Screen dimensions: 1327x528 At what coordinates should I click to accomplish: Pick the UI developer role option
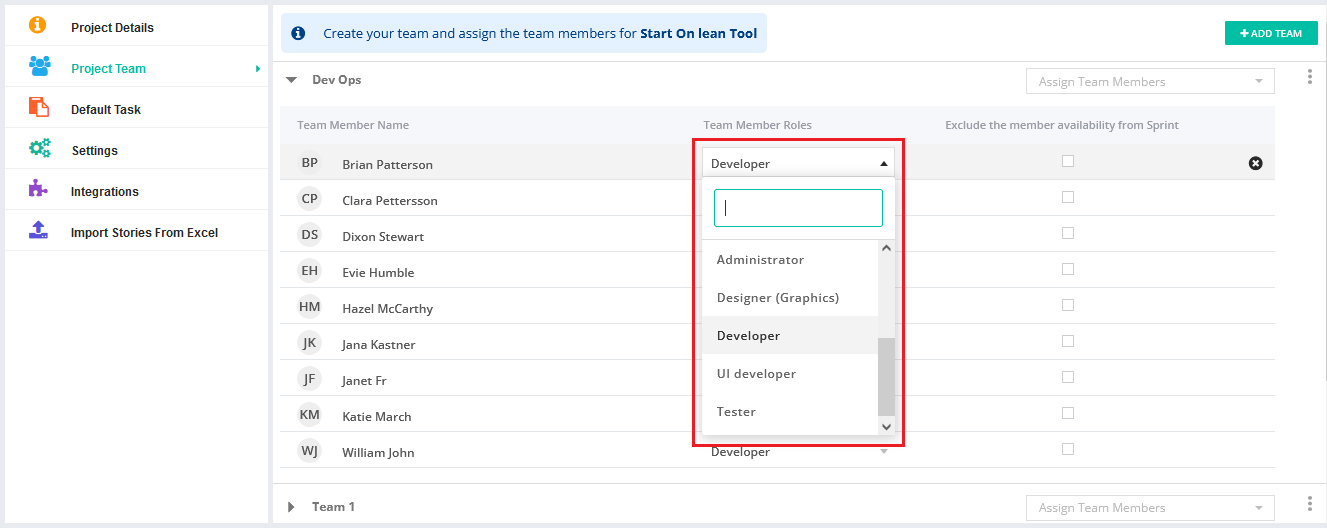[x=790, y=374]
